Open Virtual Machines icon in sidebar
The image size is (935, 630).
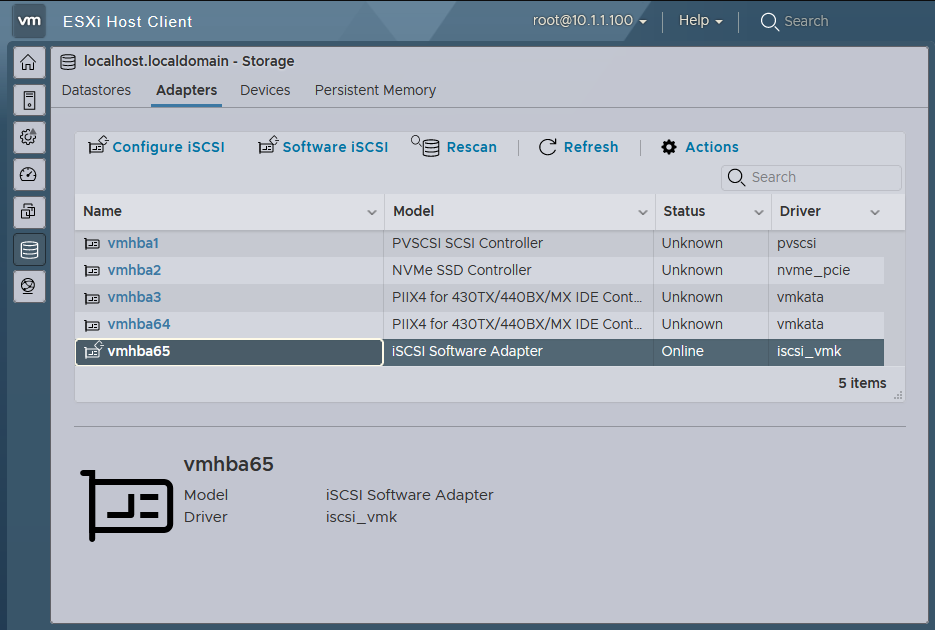(29, 212)
